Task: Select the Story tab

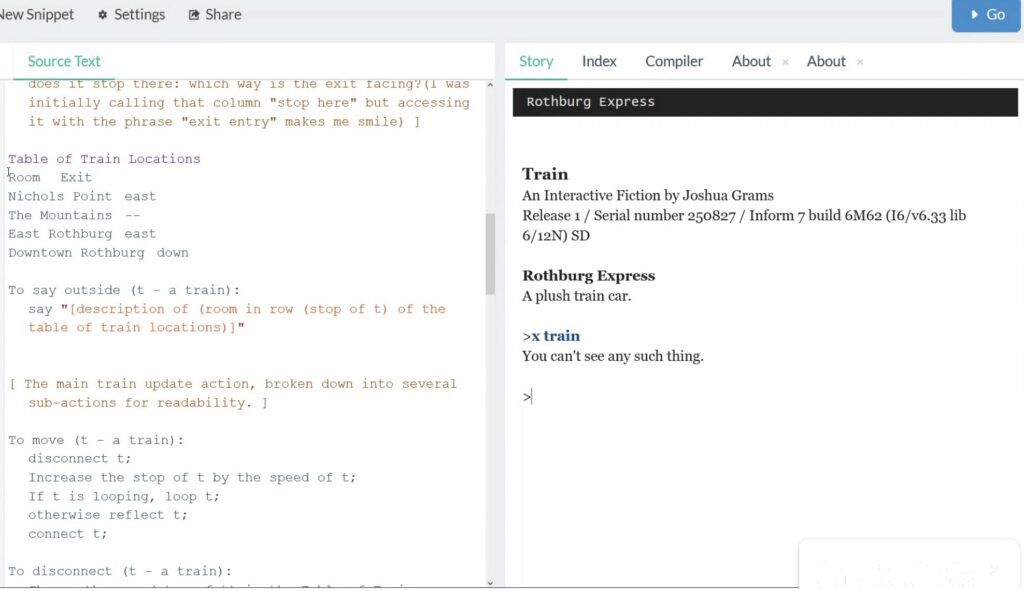Action: click(536, 61)
